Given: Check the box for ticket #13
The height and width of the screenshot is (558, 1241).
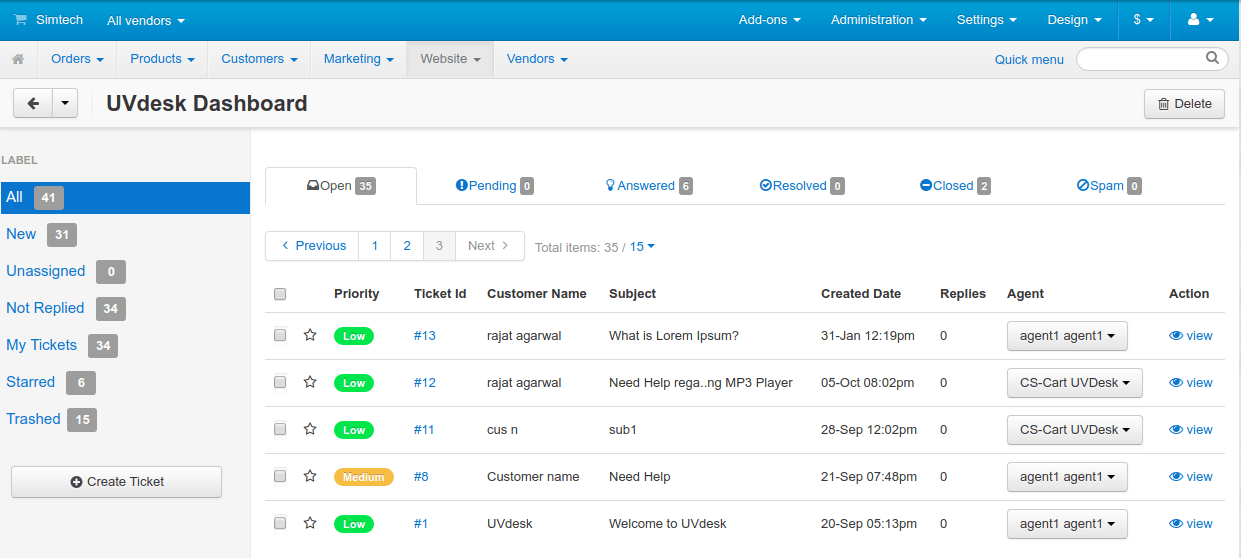Looking at the screenshot, I should click(x=280, y=335).
